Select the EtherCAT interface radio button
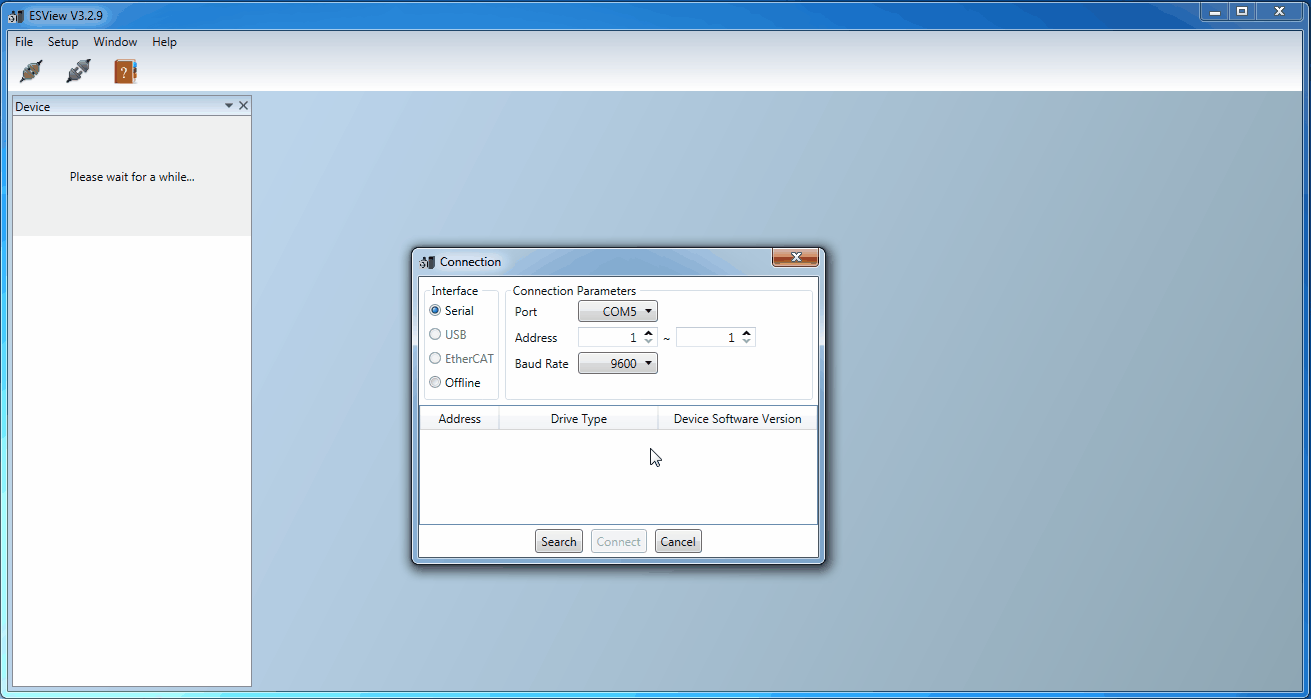This screenshot has width=1311, height=699. click(x=435, y=358)
